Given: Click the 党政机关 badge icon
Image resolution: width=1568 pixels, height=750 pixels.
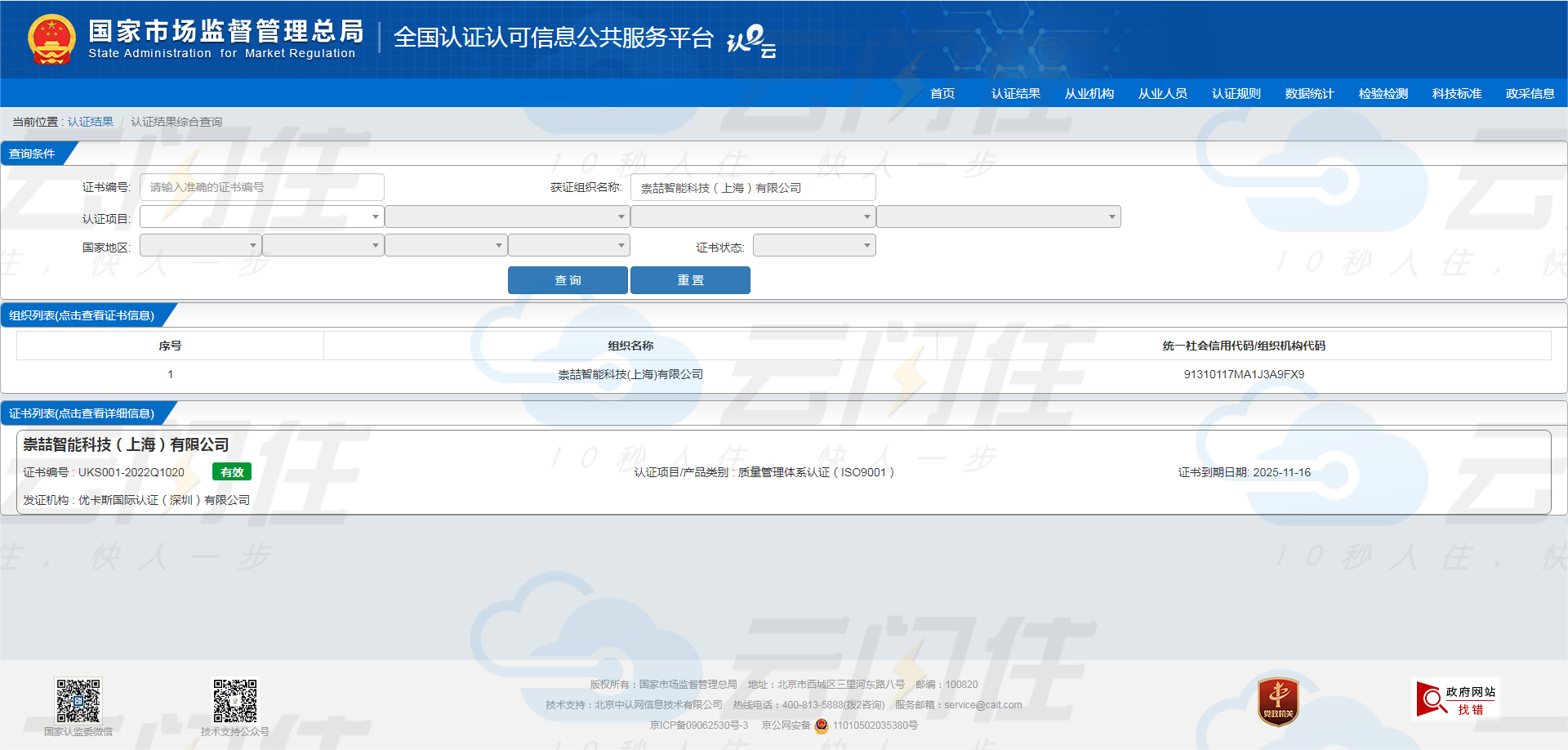Looking at the screenshot, I should click(x=1278, y=702).
